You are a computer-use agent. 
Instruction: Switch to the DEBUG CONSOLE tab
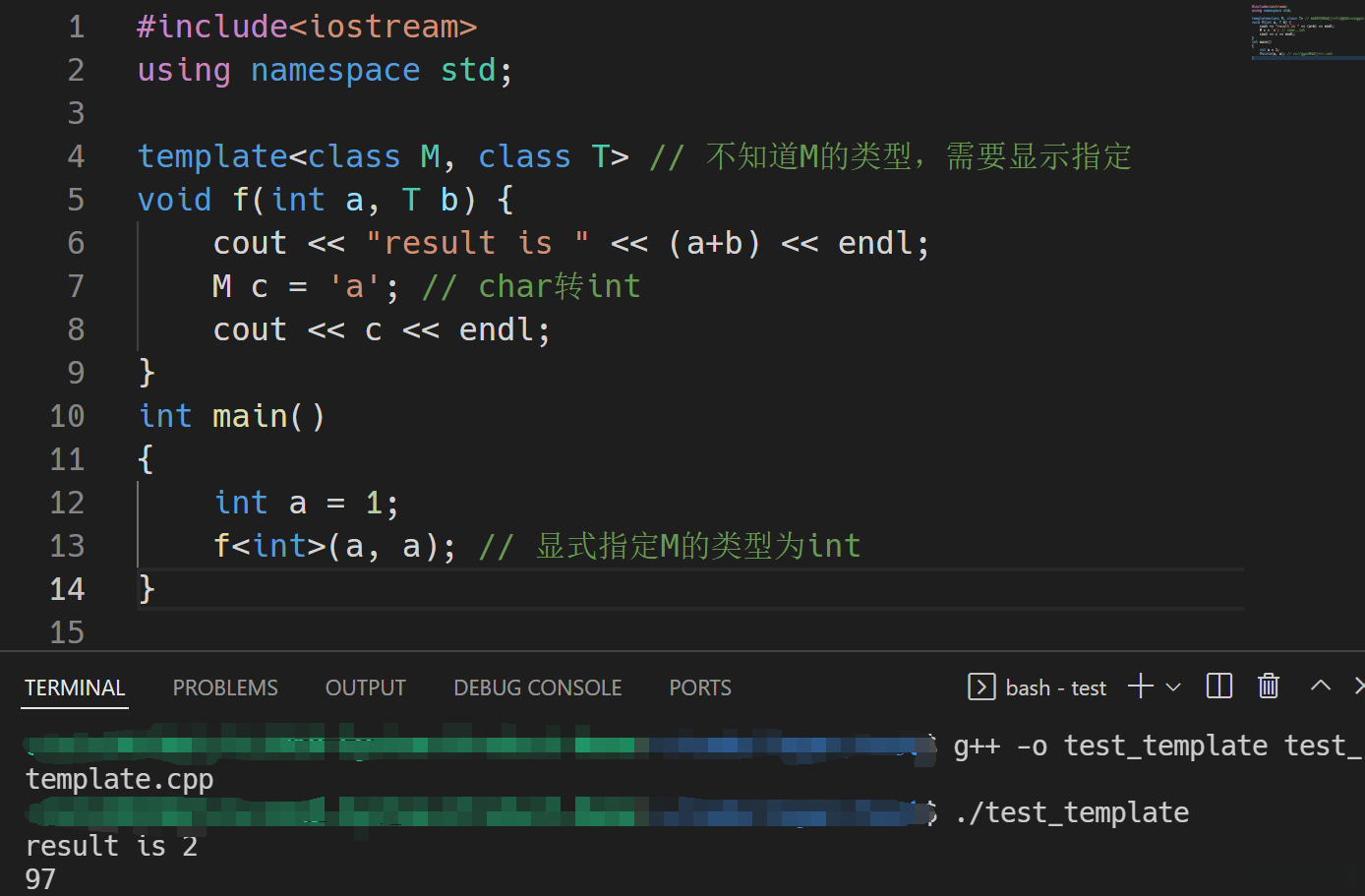click(x=538, y=687)
